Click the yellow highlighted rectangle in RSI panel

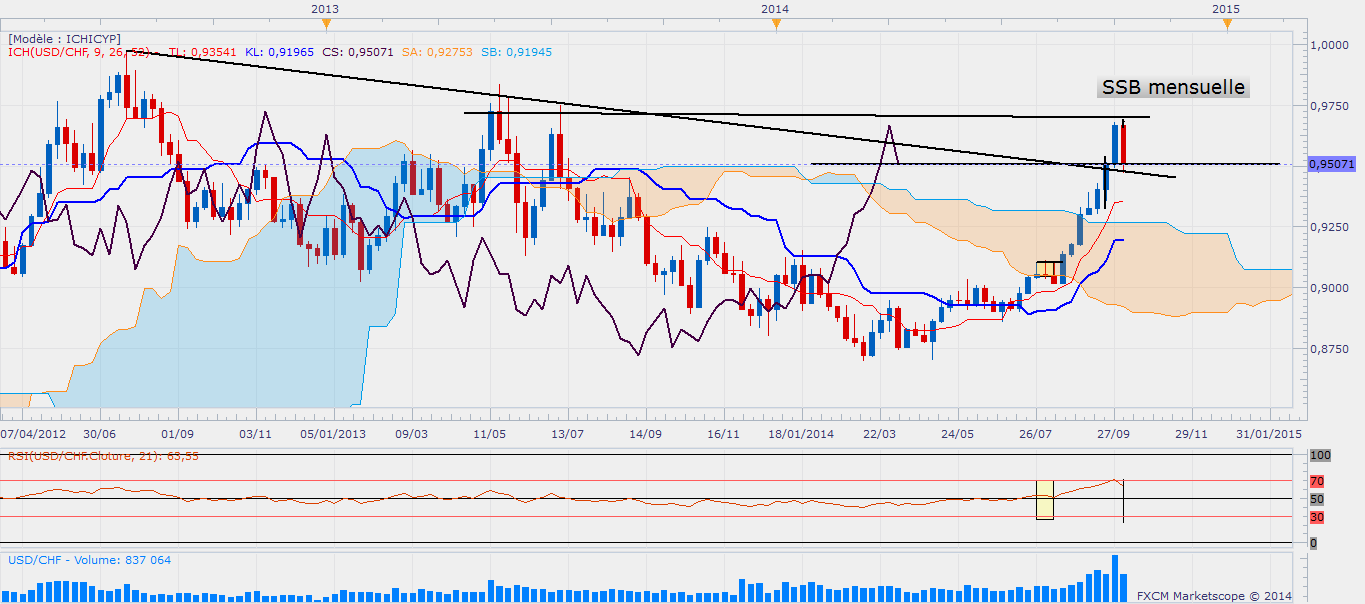point(1044,499)
